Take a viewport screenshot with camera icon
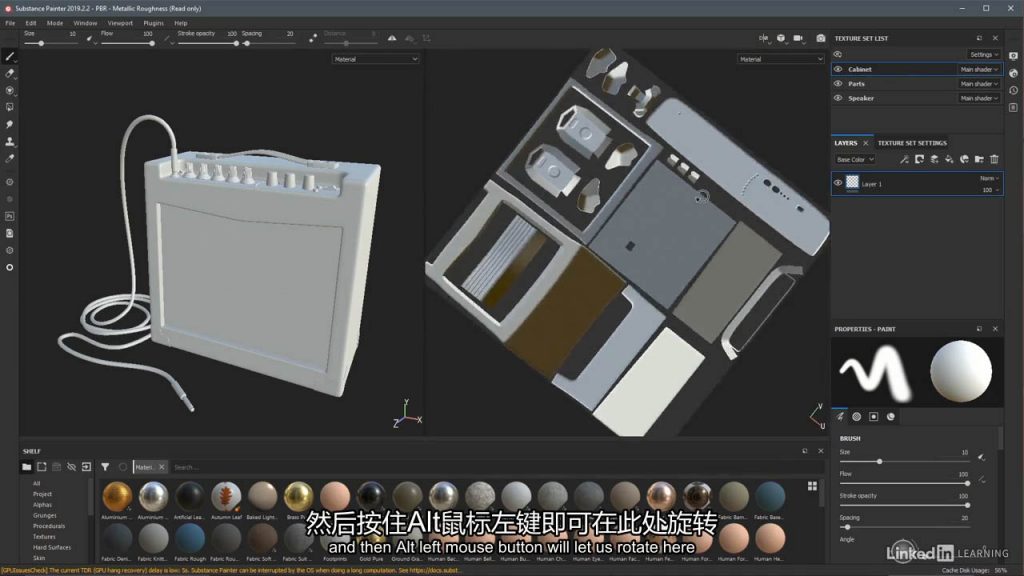This screenshot has width=1024, height=576. (x=821, y=39)
